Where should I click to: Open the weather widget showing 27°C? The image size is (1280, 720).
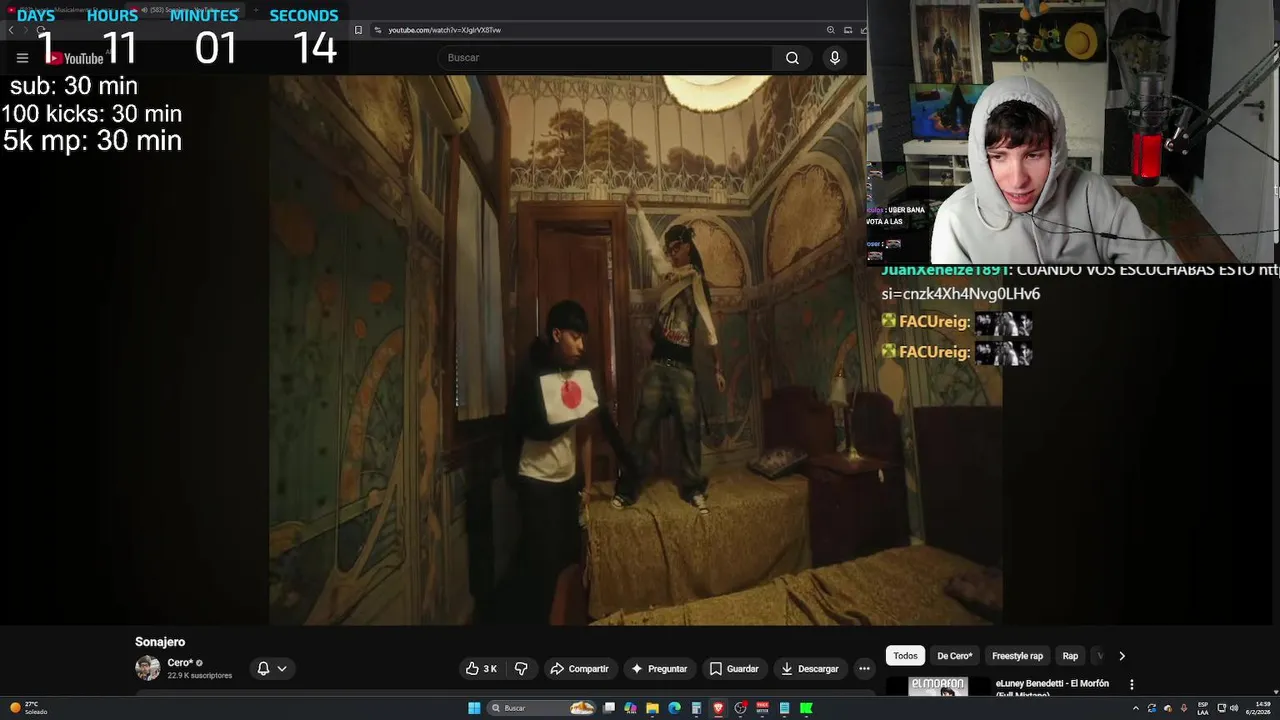coord(28,708)
